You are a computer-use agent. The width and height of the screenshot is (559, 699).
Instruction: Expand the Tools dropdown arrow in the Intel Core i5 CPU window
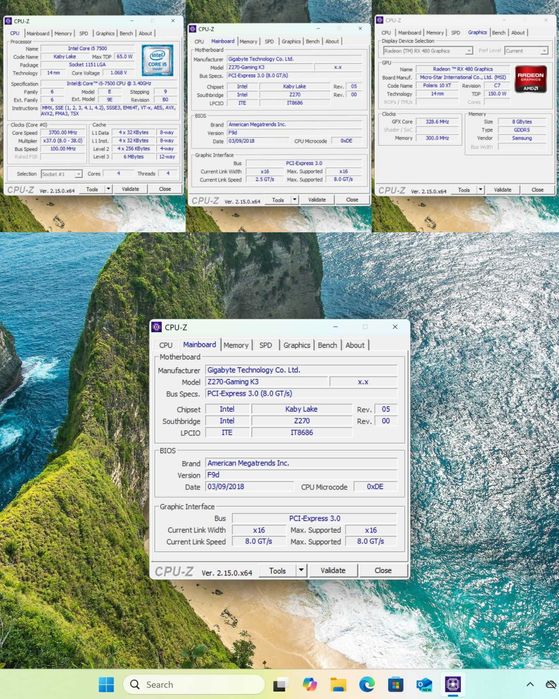point(108,189)
